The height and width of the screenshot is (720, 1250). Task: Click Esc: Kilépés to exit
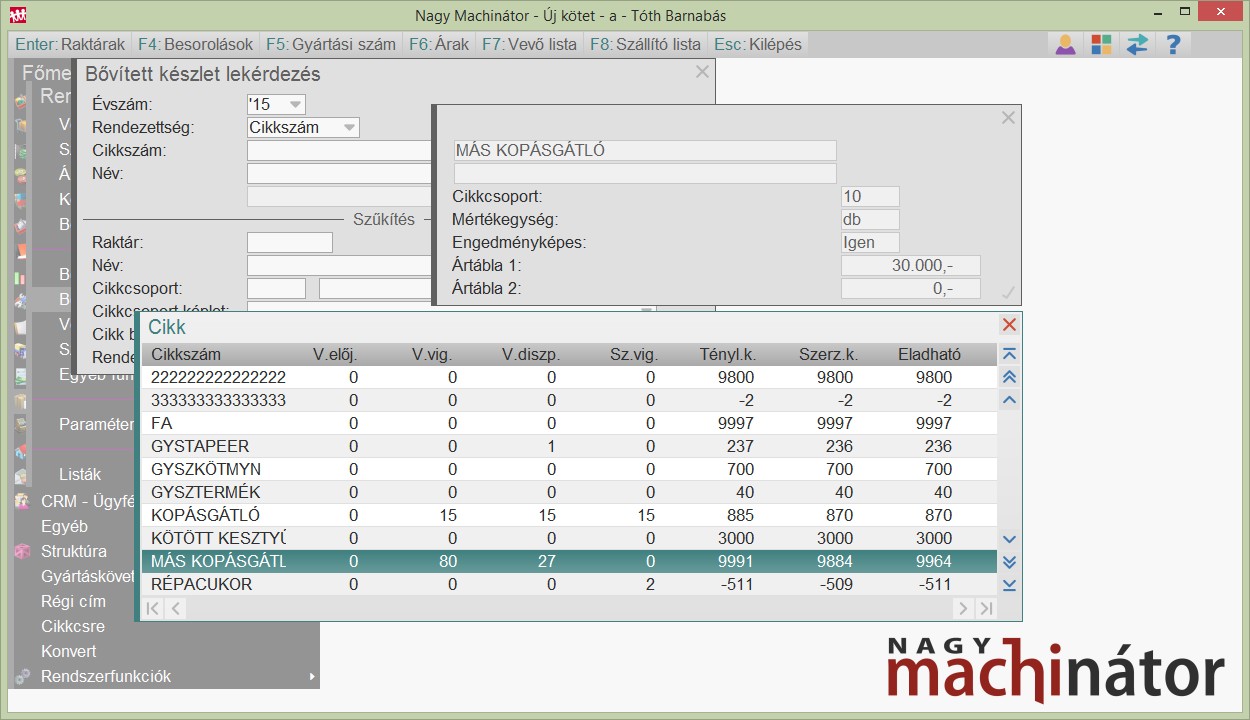coord(757,44)
